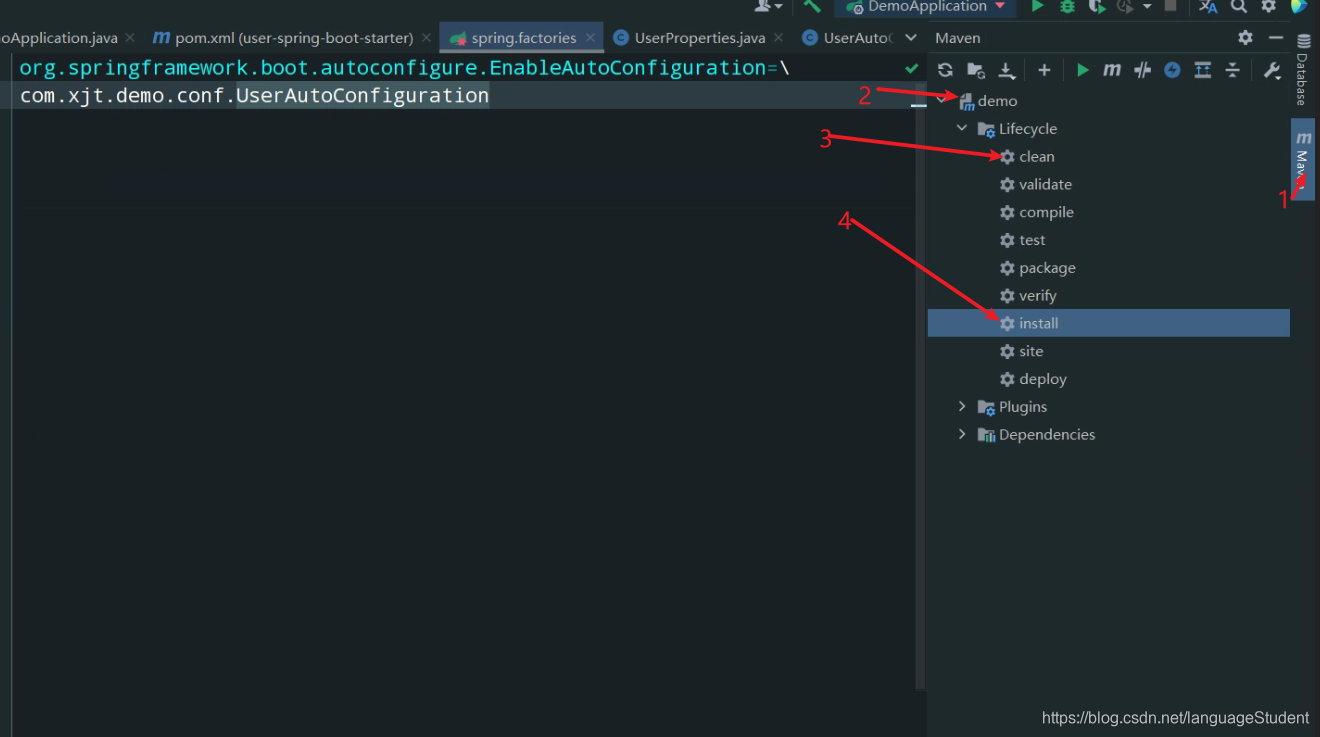Open IDE settings gear in top toolbar
1320x737 pixels.
click(x=1268, y=7)
